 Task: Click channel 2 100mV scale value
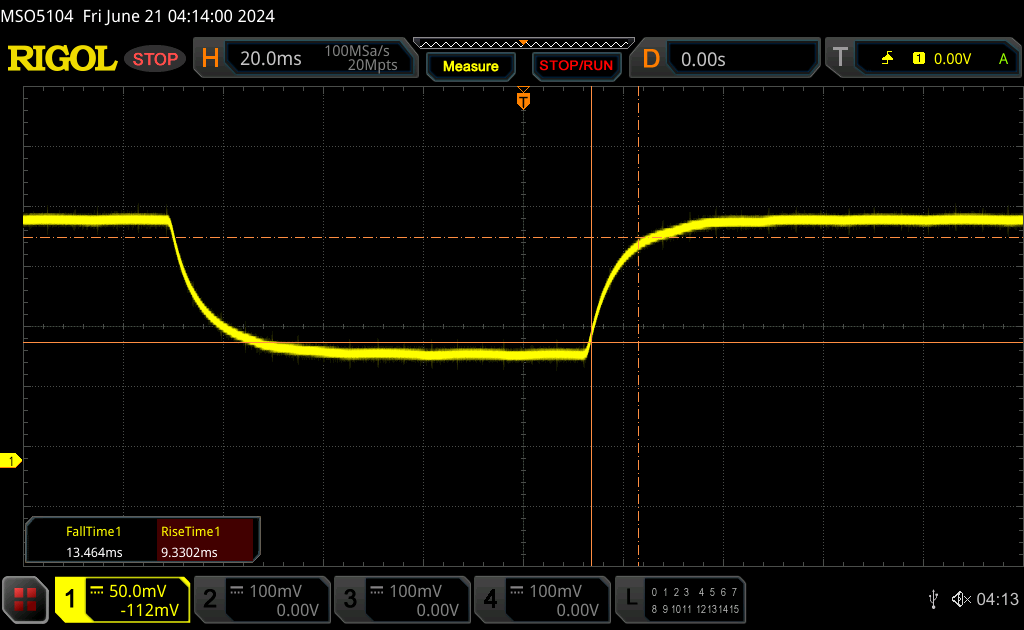tap(275, 591)
